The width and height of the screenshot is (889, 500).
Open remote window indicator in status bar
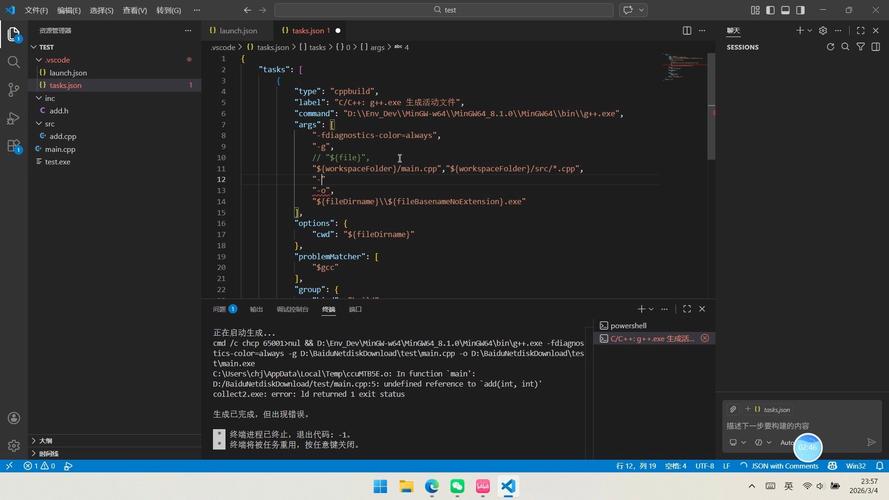[9, 466]
